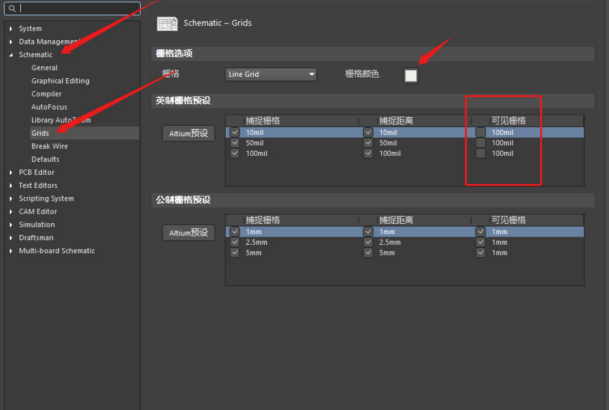Toggle the 2.5mm snap grid checkbox
The image size is (609, 410).
click(234, 242)
